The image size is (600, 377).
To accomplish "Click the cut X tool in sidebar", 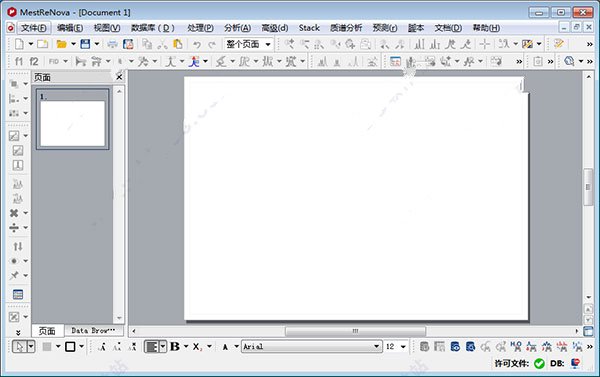I will point(14,213).
